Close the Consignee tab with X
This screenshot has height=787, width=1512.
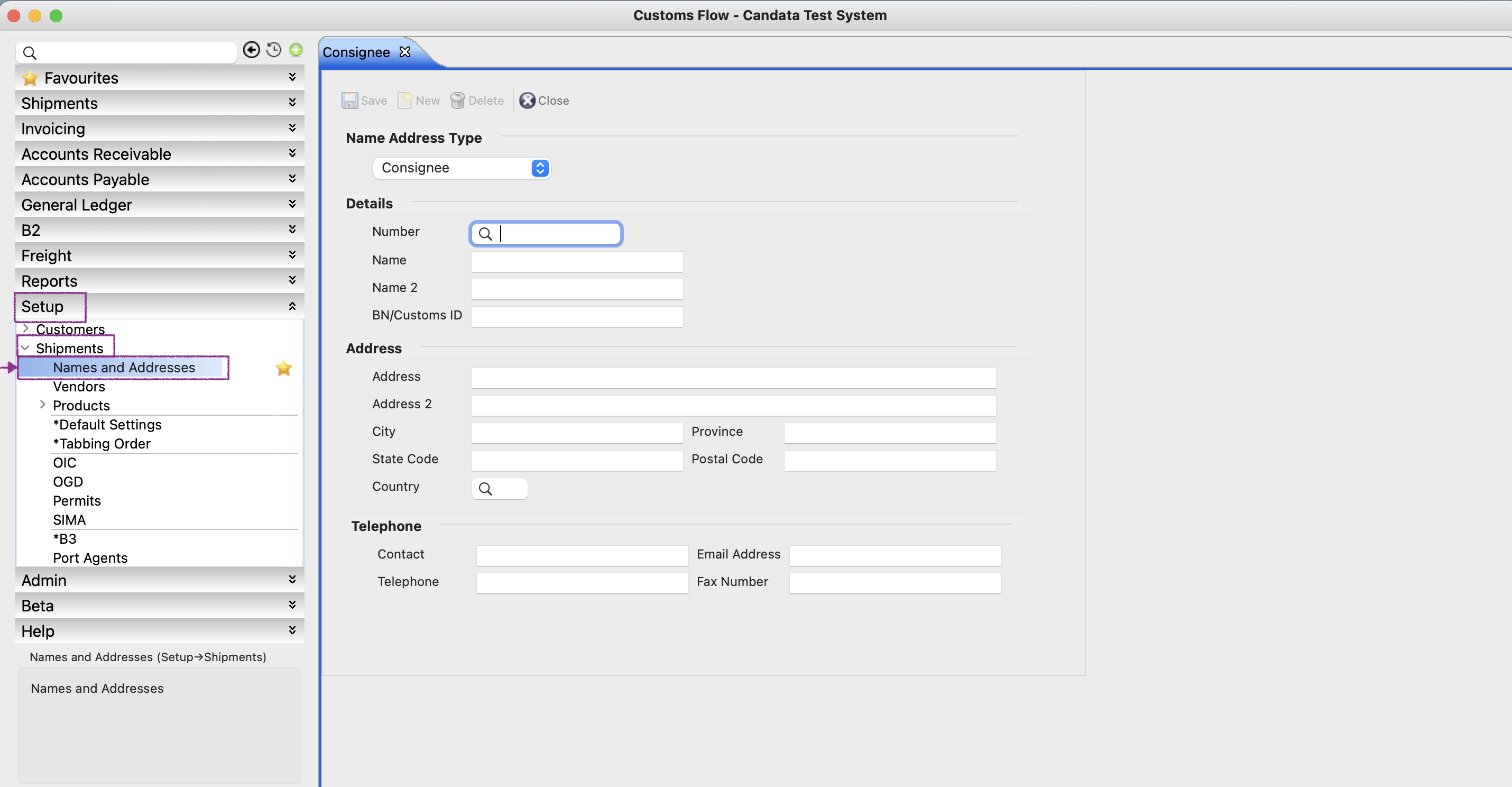pyautogui.click(x=404, y=52)
